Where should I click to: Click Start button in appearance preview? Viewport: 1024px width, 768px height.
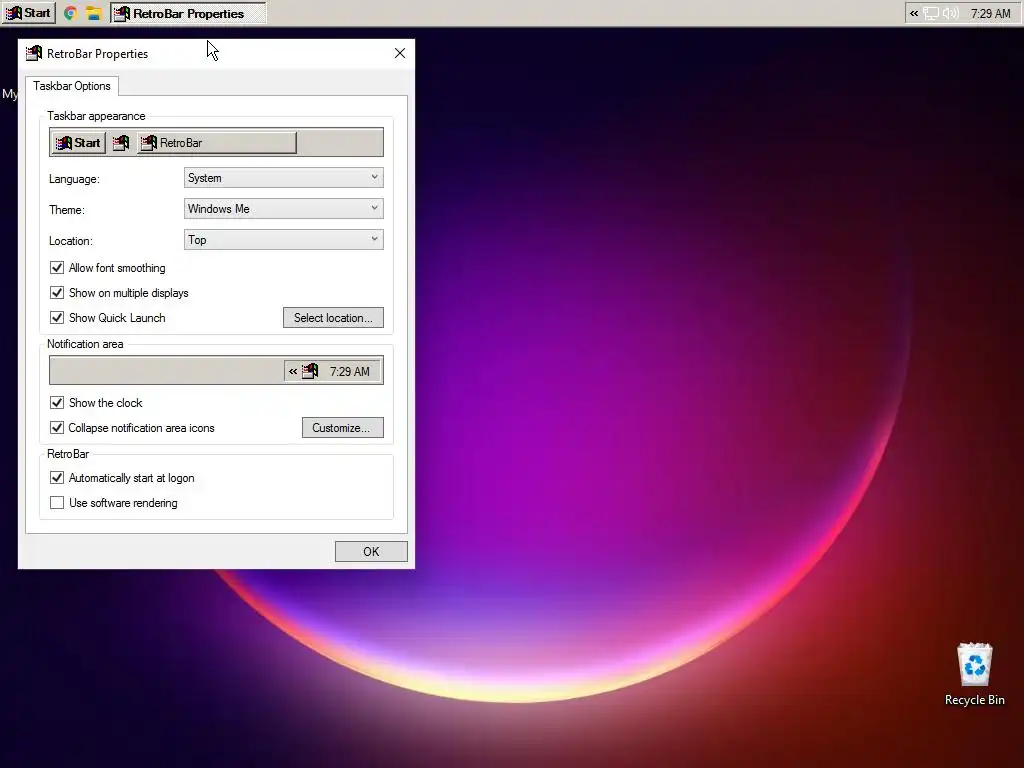(x=78, y=142)
